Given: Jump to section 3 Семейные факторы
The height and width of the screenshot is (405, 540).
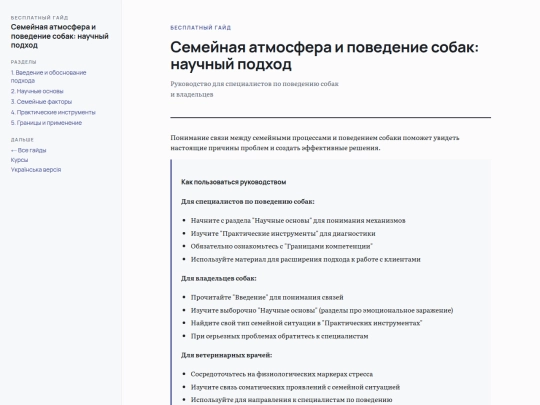Looking at the screenshot, I should [x=41, y=102].
